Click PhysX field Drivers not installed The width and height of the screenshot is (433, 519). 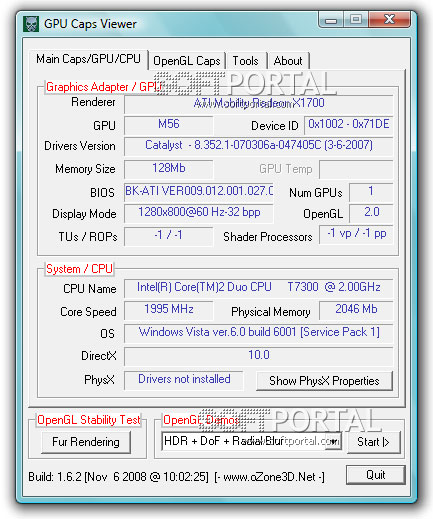point(184,380)
